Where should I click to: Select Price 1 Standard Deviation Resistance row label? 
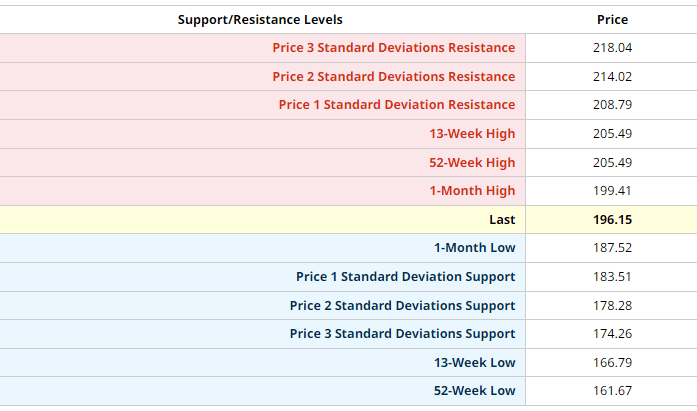tap(396, 105)
